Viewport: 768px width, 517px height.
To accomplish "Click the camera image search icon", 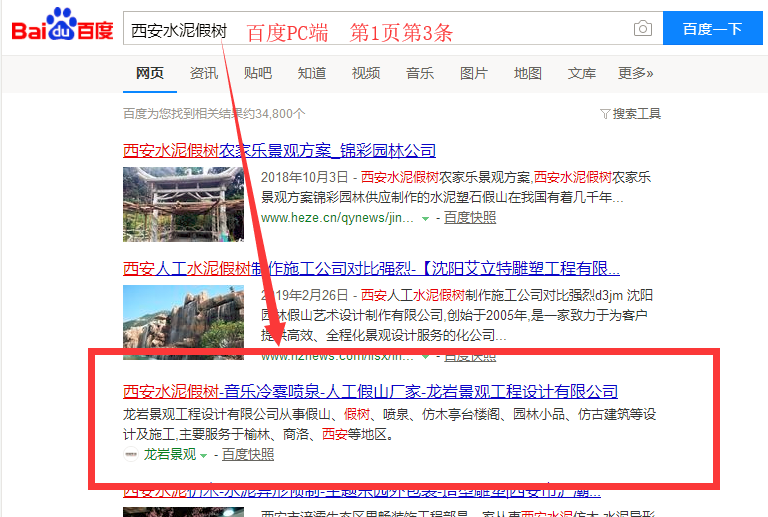I will pos(643,28).
